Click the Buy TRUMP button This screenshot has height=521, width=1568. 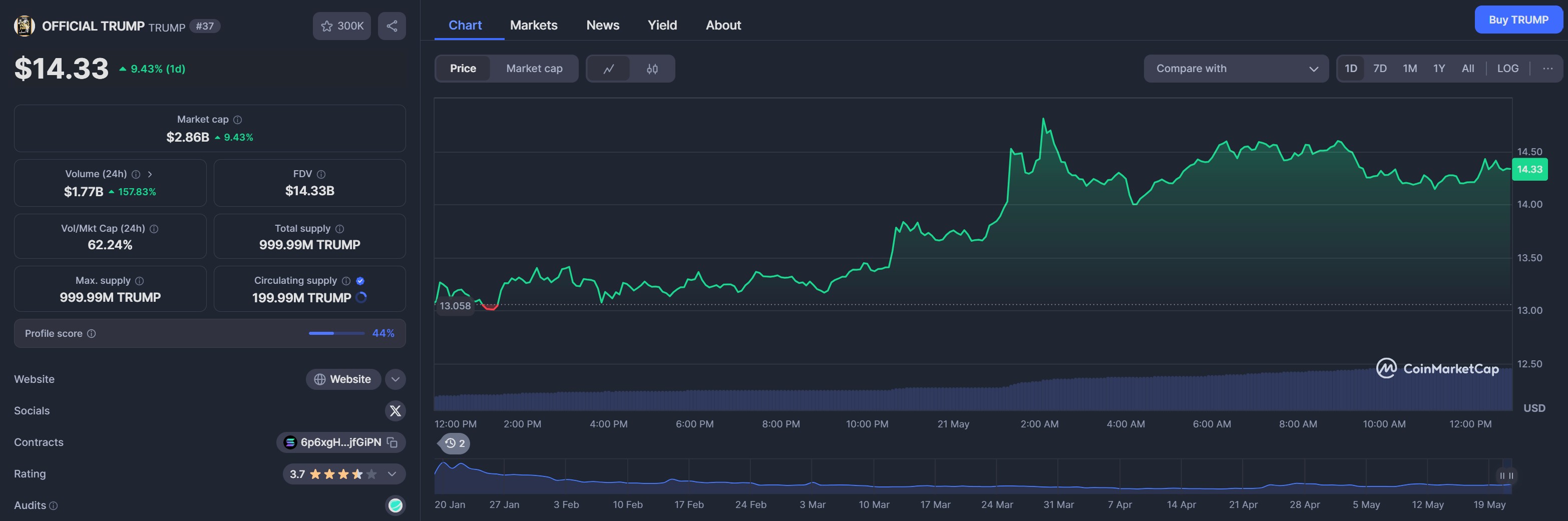1519,20
